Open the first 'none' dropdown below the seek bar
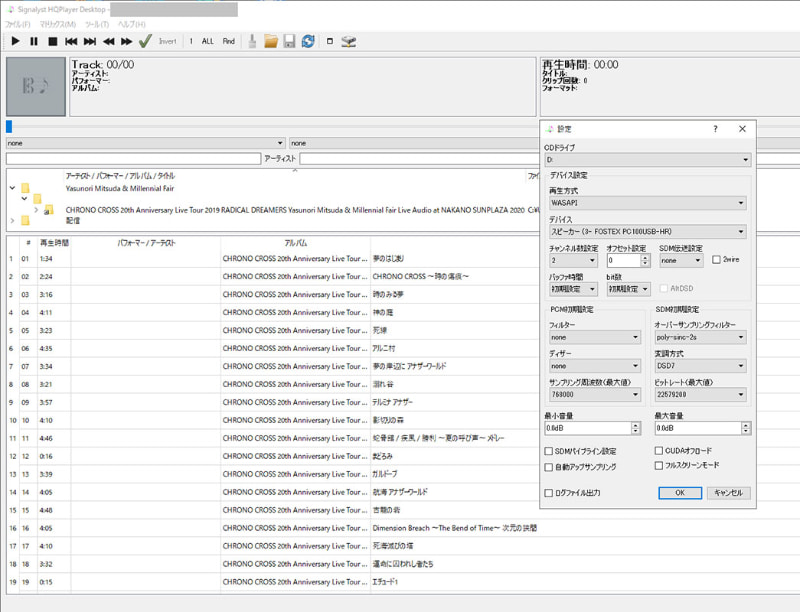This screenshot has width=800, height=612. click(145, 143)
